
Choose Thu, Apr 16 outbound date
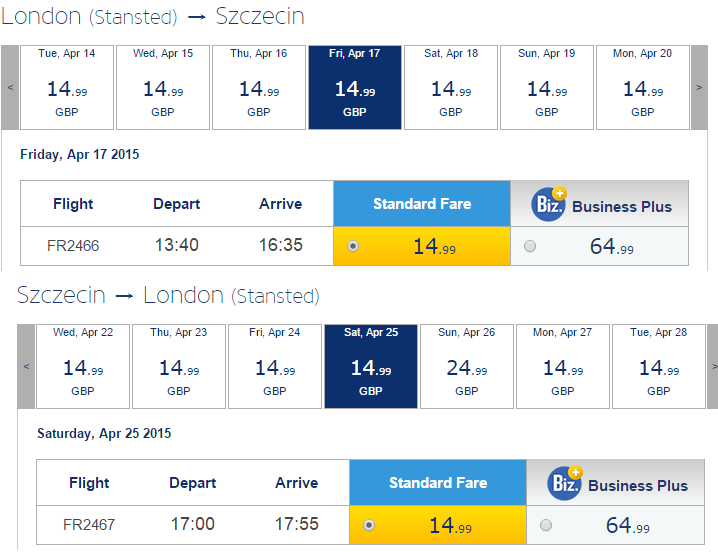[x=259, y=87]
